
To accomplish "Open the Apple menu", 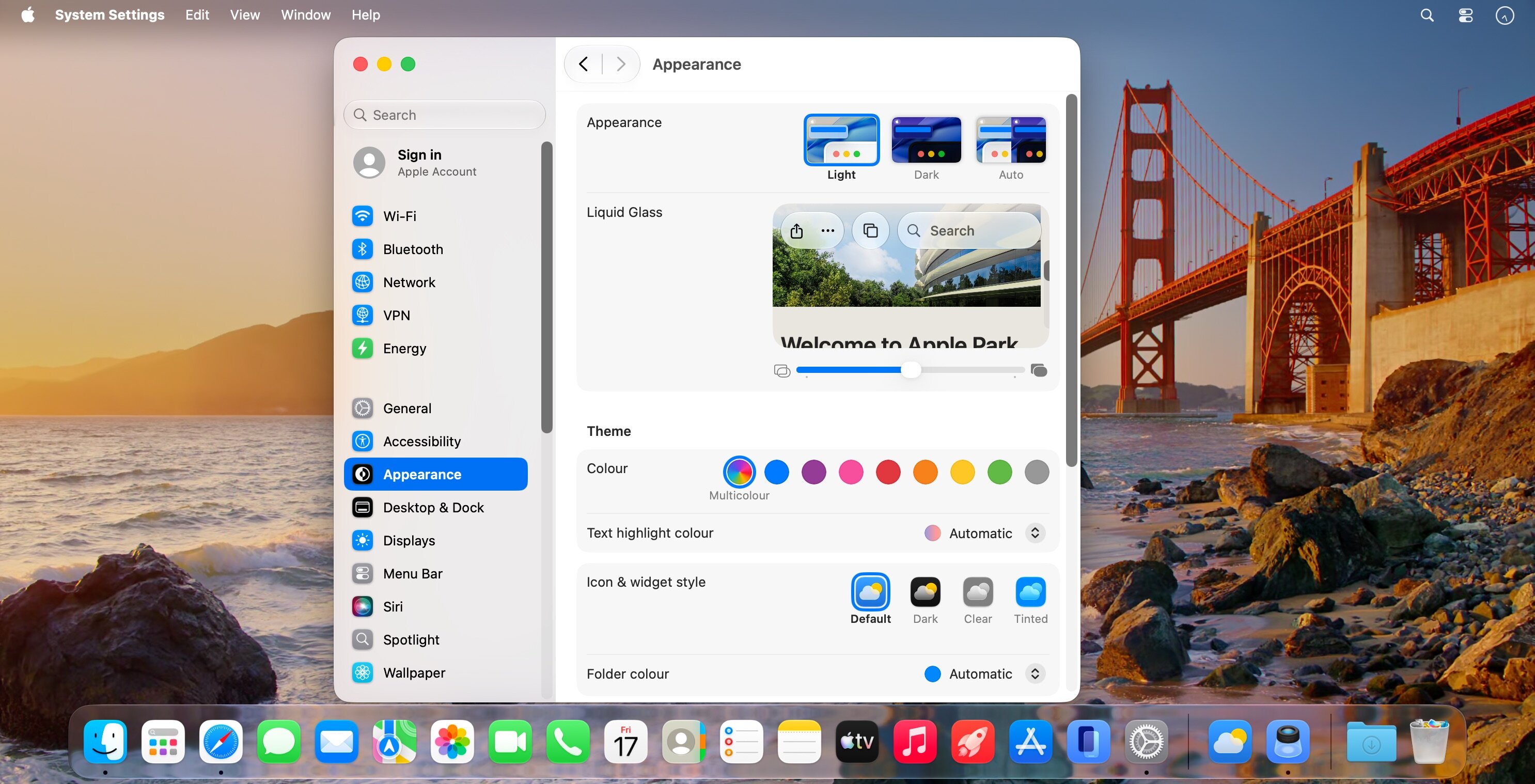I will 27,15.
